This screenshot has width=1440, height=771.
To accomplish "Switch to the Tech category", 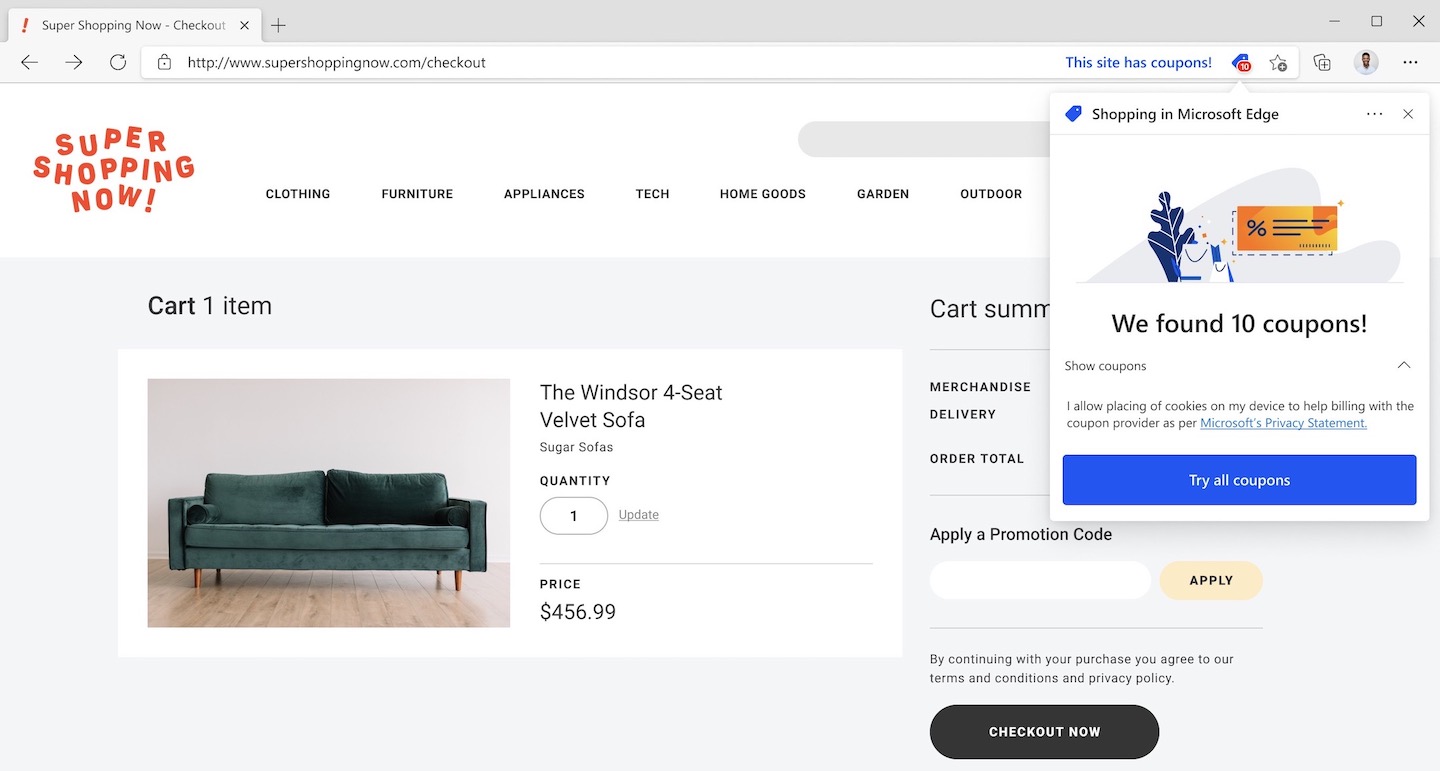I will [652, 194].
